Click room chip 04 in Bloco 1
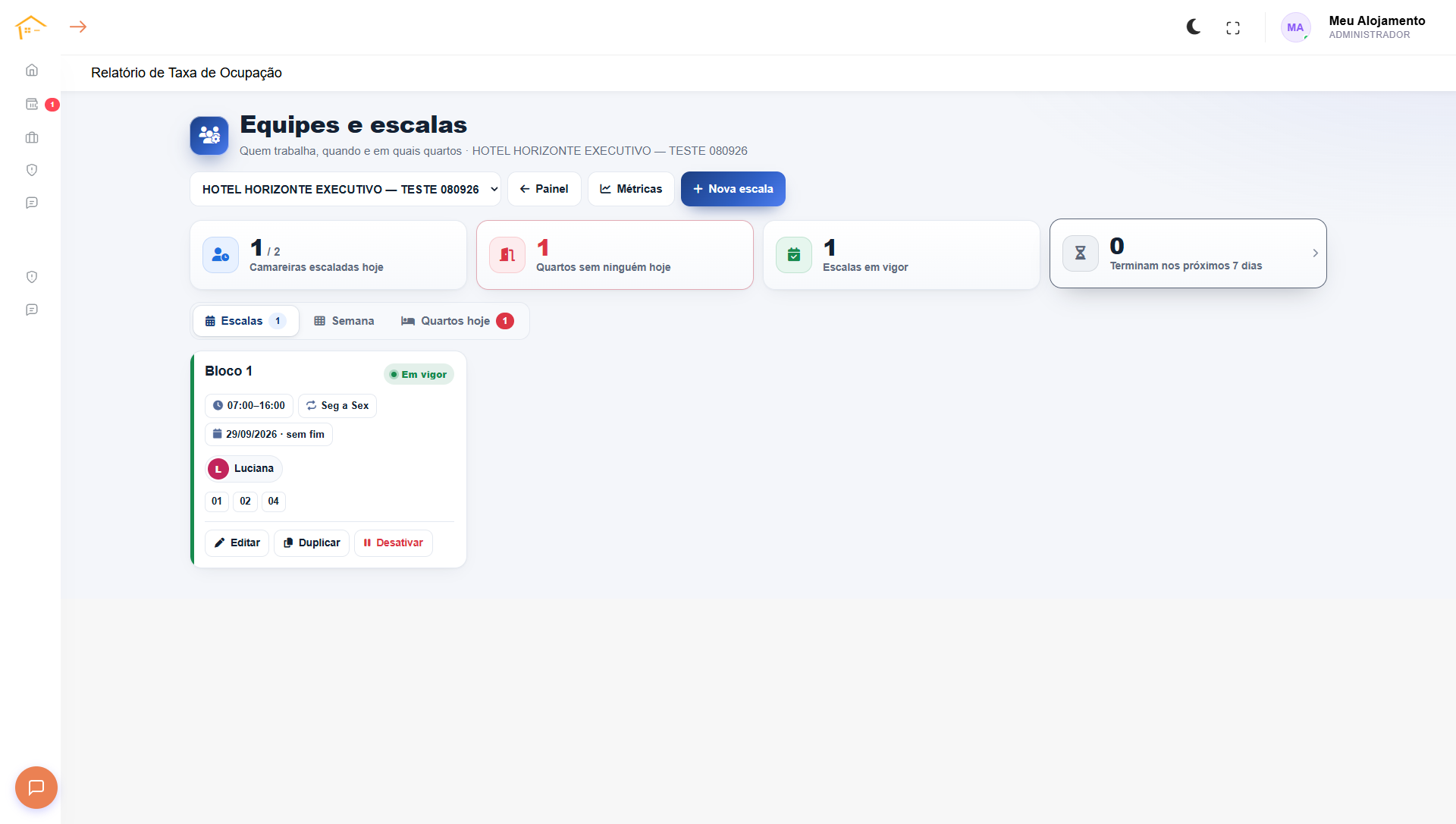The width and height of the screenshot is (1456, 824). click(x=274, y=502)
